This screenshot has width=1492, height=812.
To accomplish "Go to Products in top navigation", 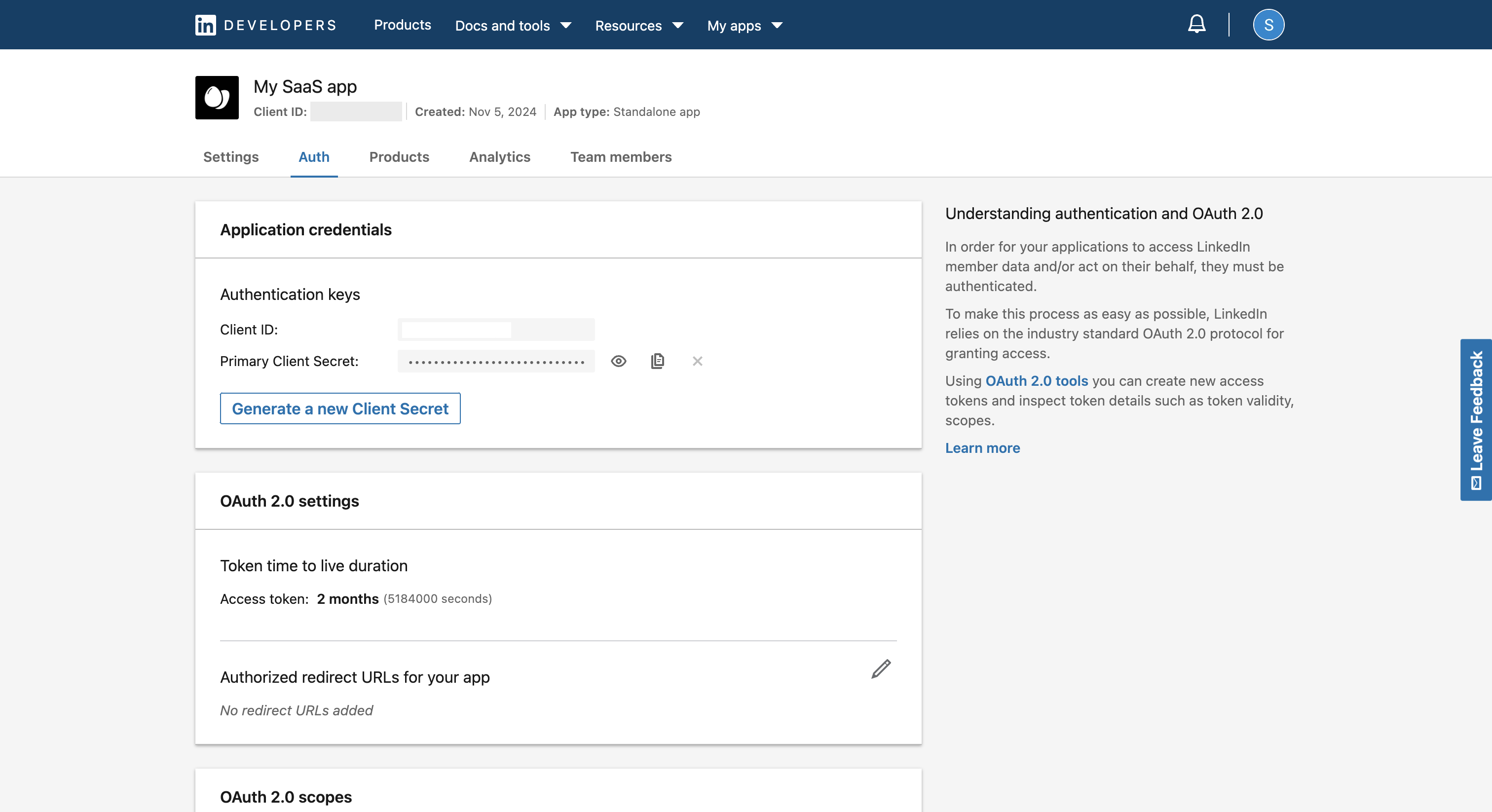I will coord(403,25).
